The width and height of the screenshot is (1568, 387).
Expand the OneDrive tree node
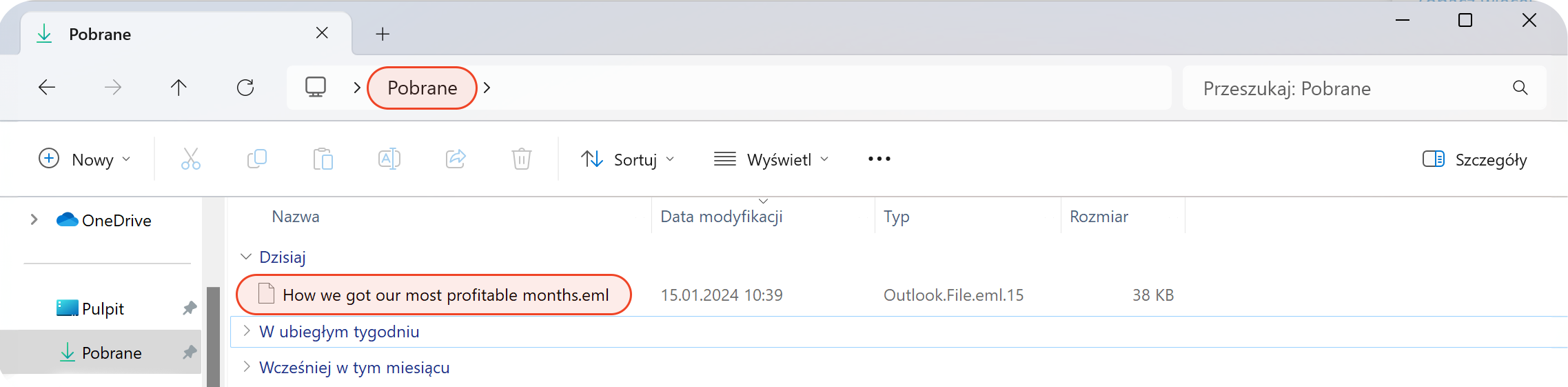34,220
